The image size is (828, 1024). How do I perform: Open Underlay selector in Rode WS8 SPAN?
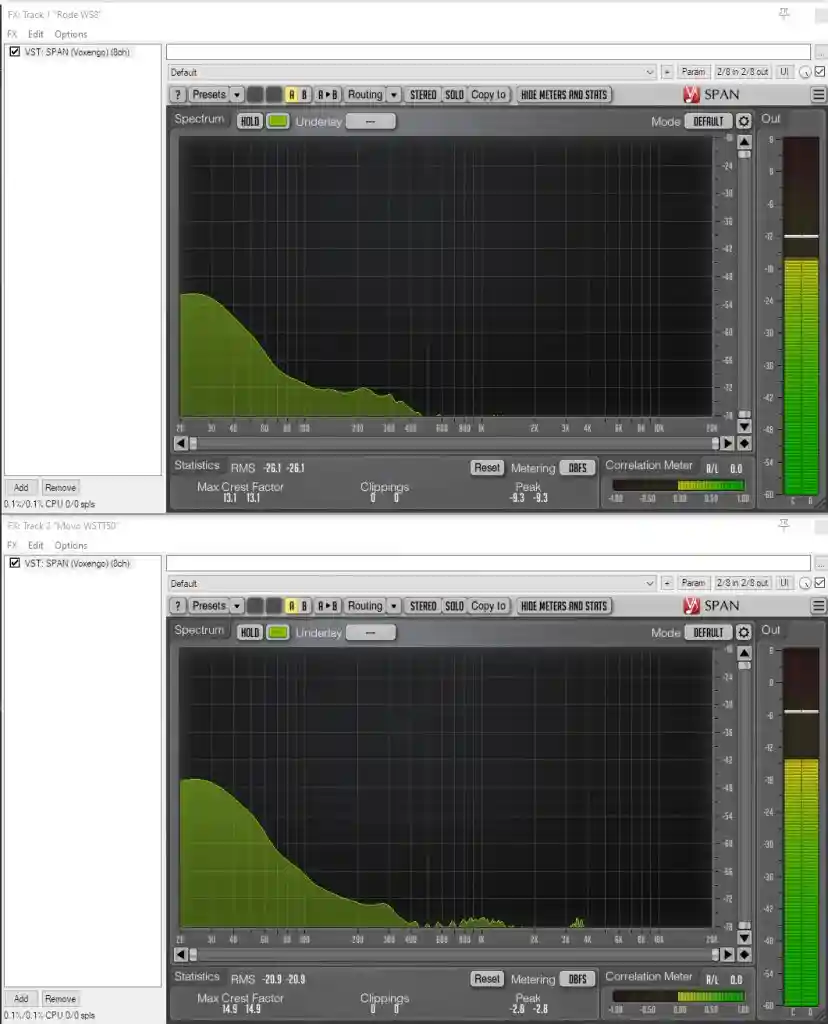tap(370, 121)
